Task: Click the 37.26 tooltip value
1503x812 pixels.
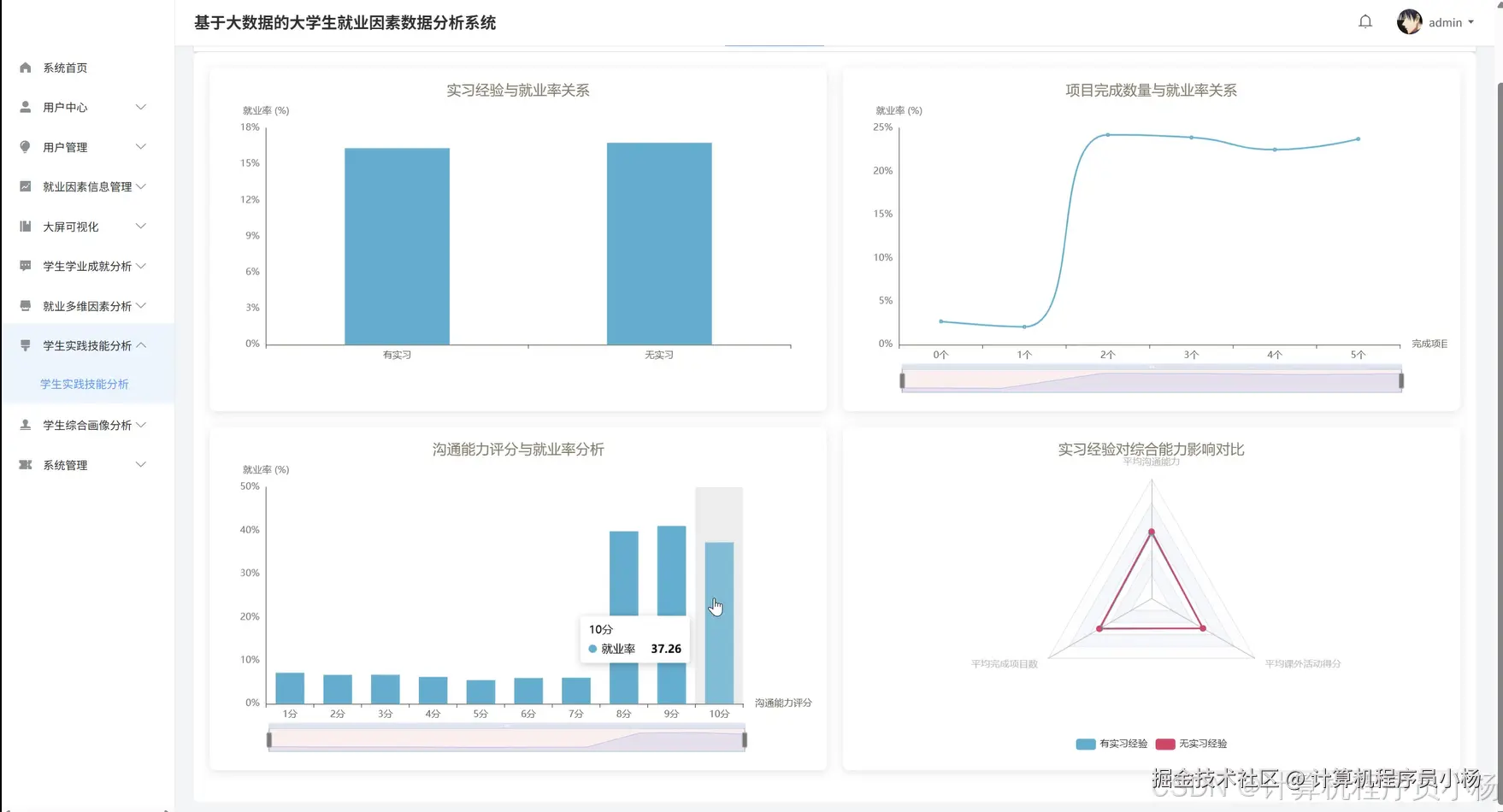Action: [x=666, y=649]
